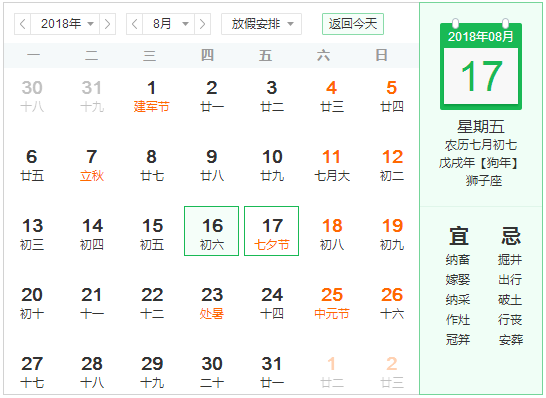Viewport: 546px width, 398px height.
Task: Click 冠笄 in the 宜 list
Action: (458, 339)
